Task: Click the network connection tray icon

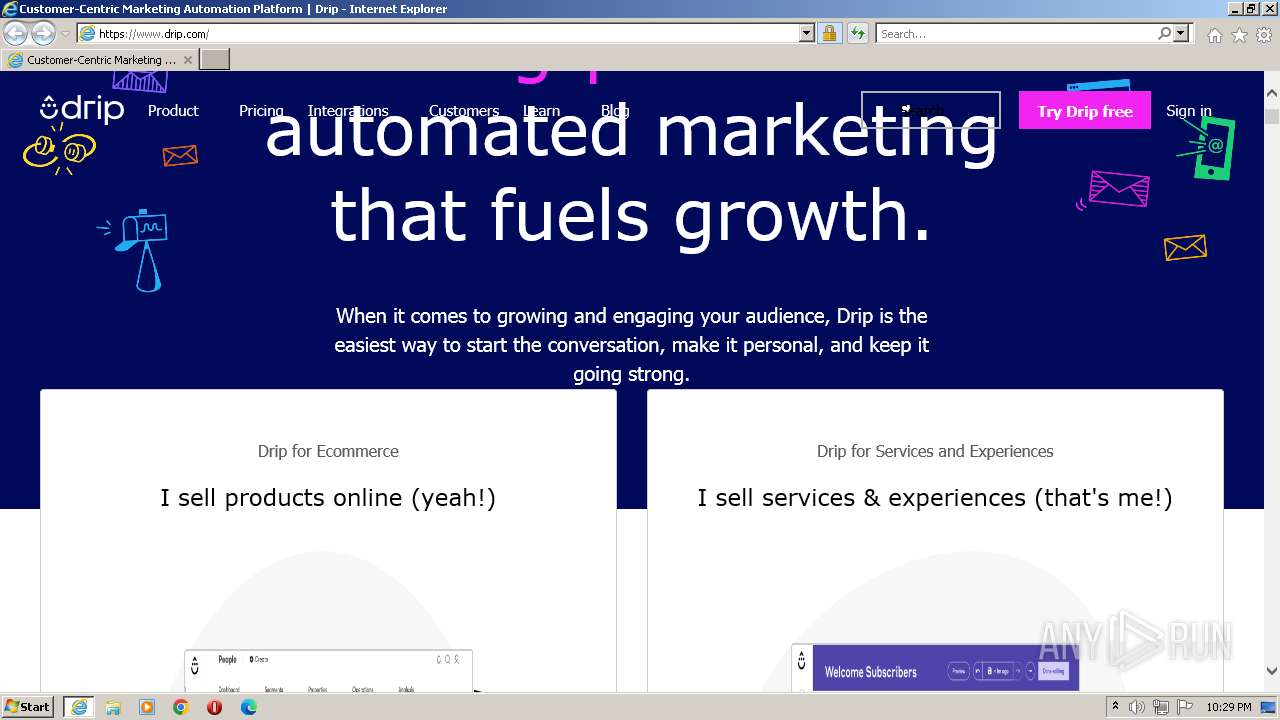Action: pos(1161,707)
